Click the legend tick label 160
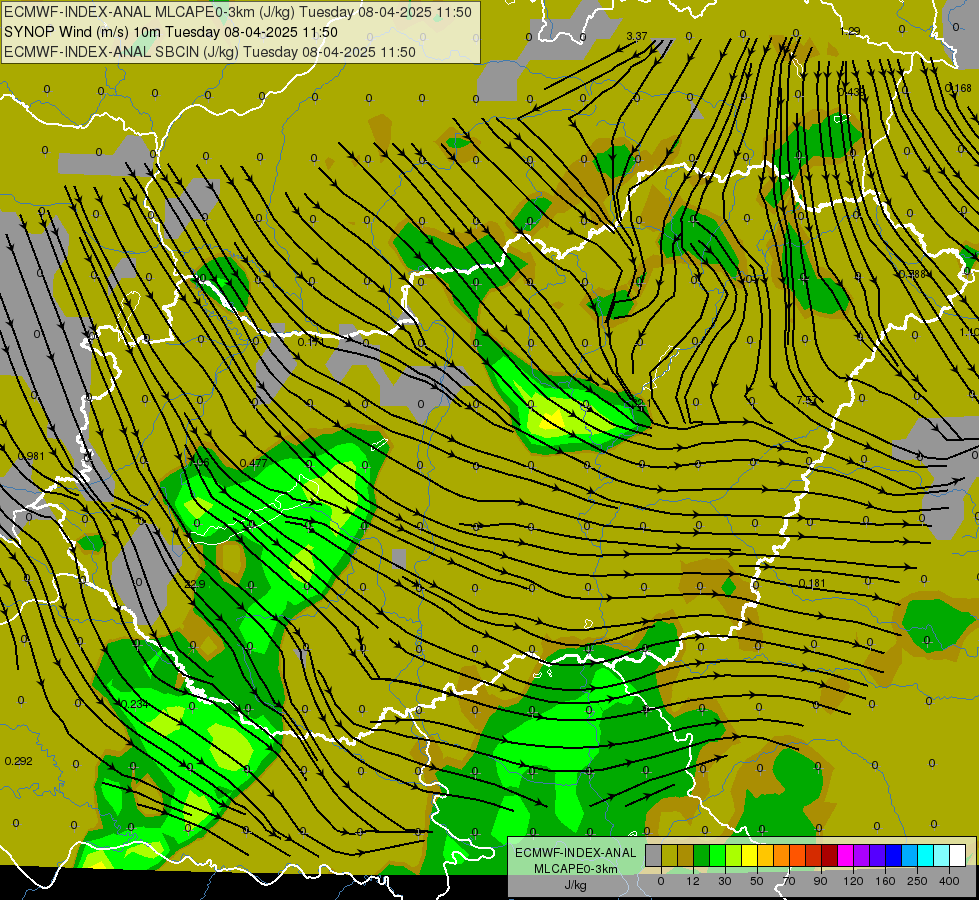Screen dimensions: 979x900 pos(885,881)
